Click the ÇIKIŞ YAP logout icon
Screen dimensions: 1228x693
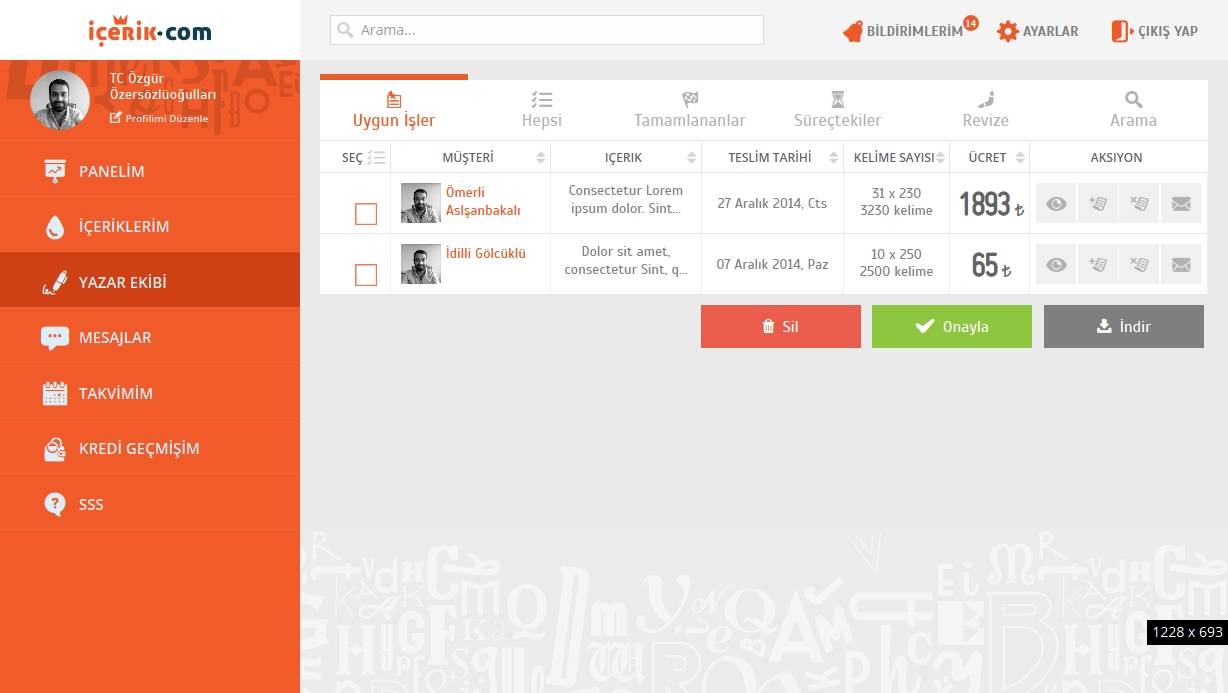click(x=1119, y=31)
